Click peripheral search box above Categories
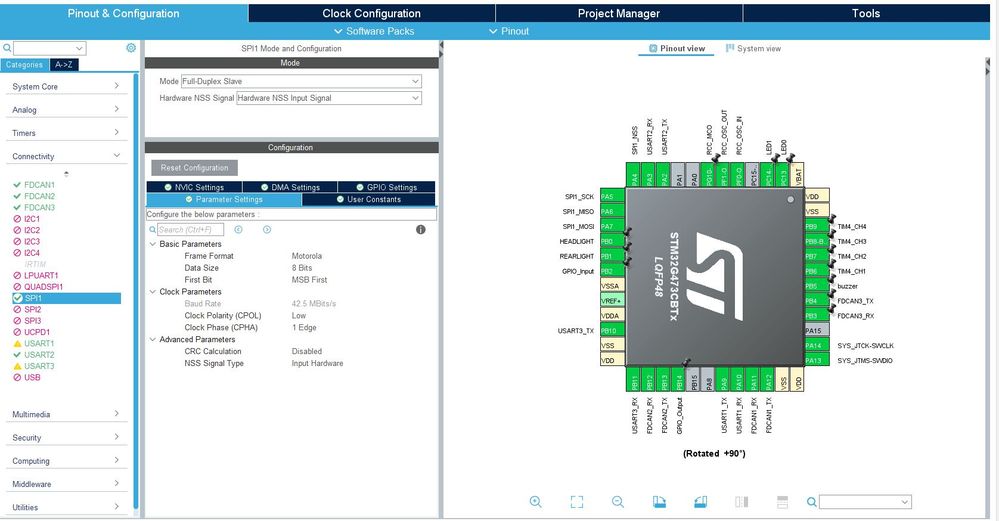The height and width of the screenshot is (521, 999). tap(50, 48)
